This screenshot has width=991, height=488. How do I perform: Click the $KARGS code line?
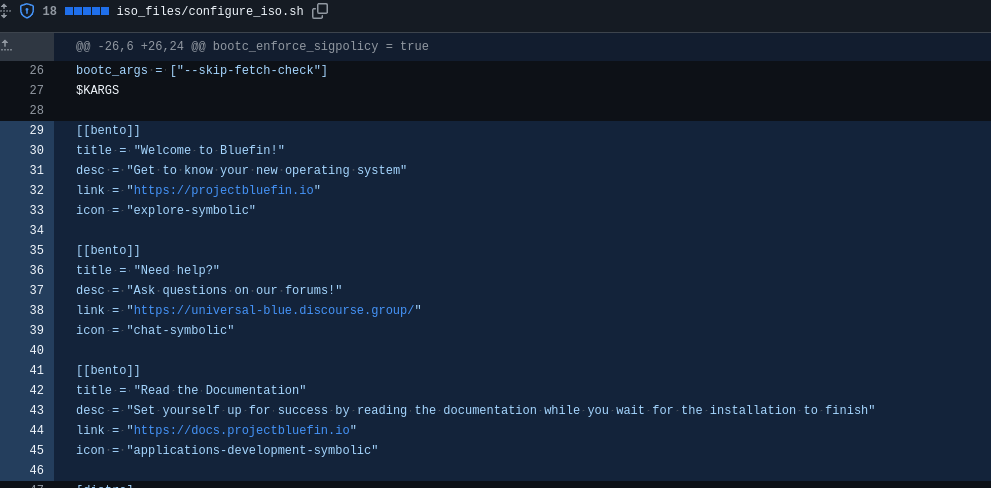[x=97, y=91]
